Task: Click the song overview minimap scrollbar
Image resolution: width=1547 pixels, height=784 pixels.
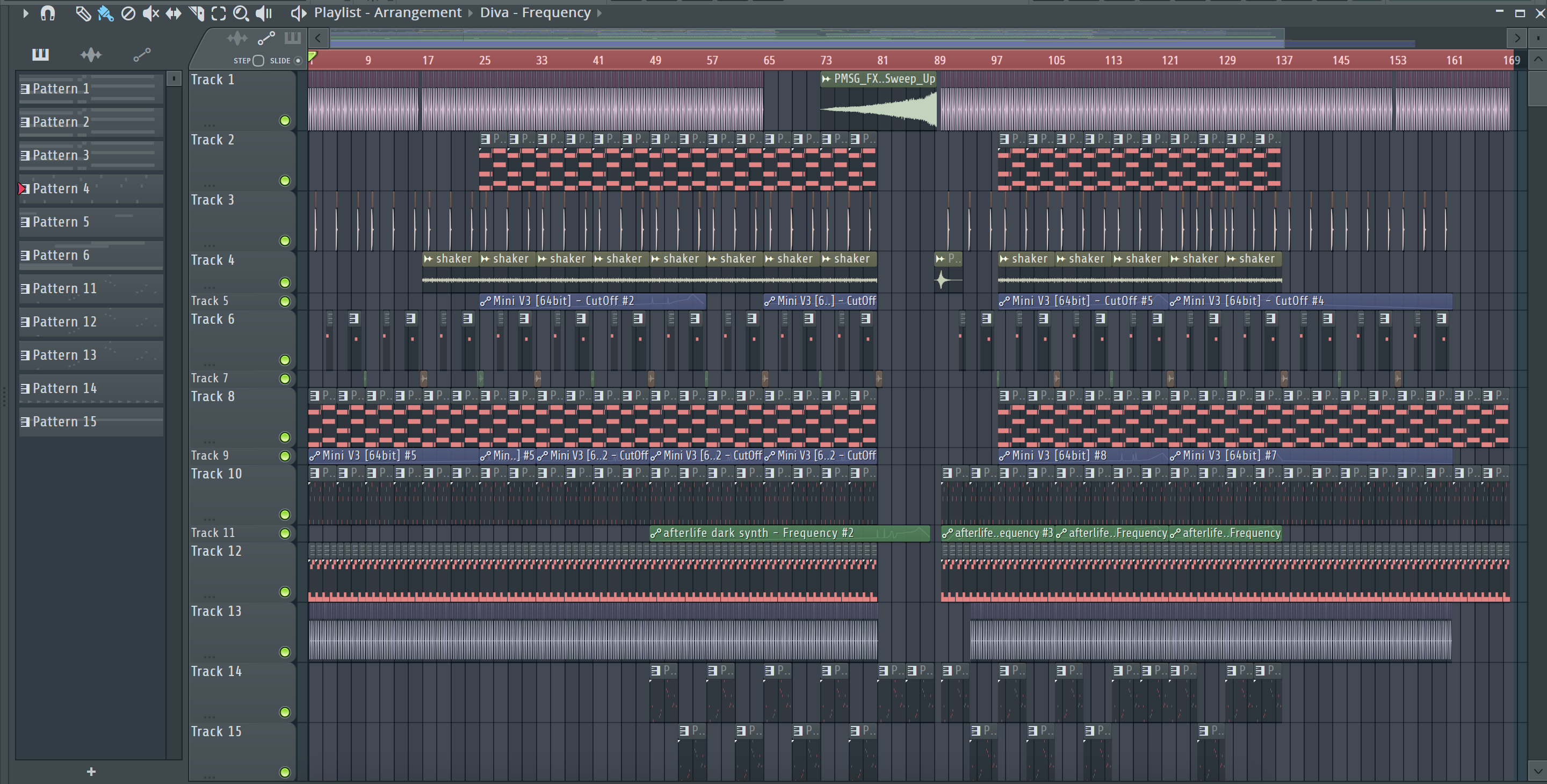Action: click(808, 39)
